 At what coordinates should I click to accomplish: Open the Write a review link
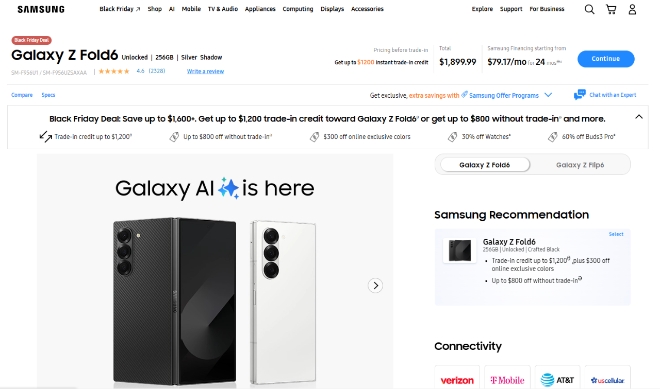[205, 71]
